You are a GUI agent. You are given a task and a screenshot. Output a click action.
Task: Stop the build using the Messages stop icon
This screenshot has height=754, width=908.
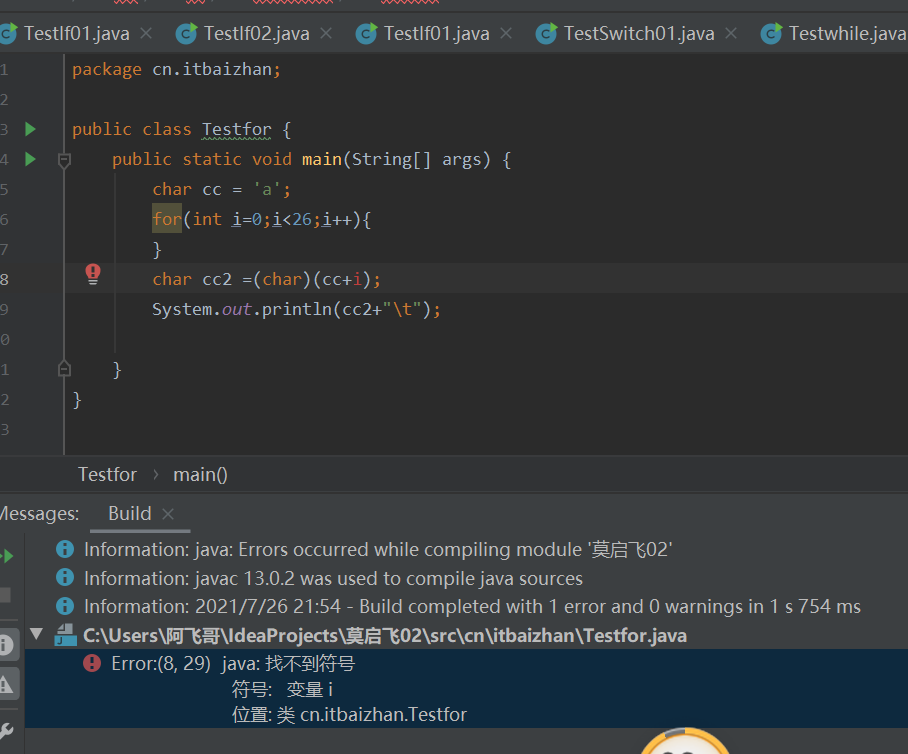coord(5,595)
